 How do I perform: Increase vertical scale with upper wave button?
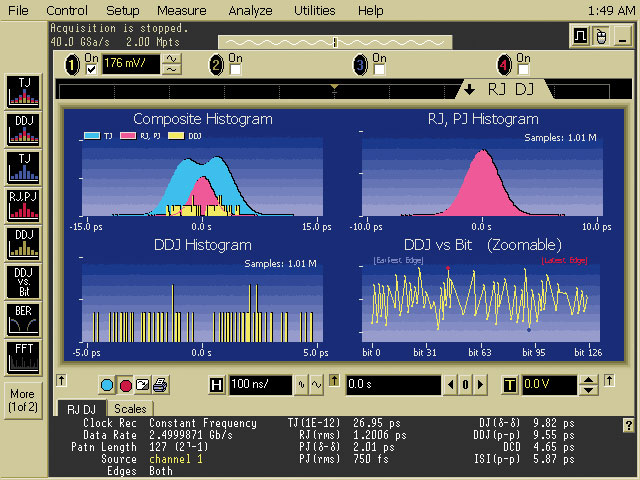pos(172,59)
